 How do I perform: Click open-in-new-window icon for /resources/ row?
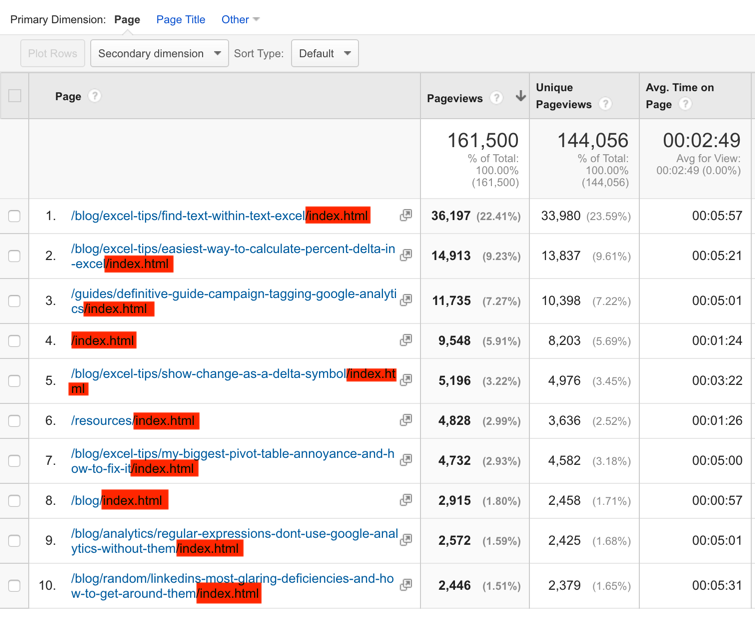click(406, 421)
